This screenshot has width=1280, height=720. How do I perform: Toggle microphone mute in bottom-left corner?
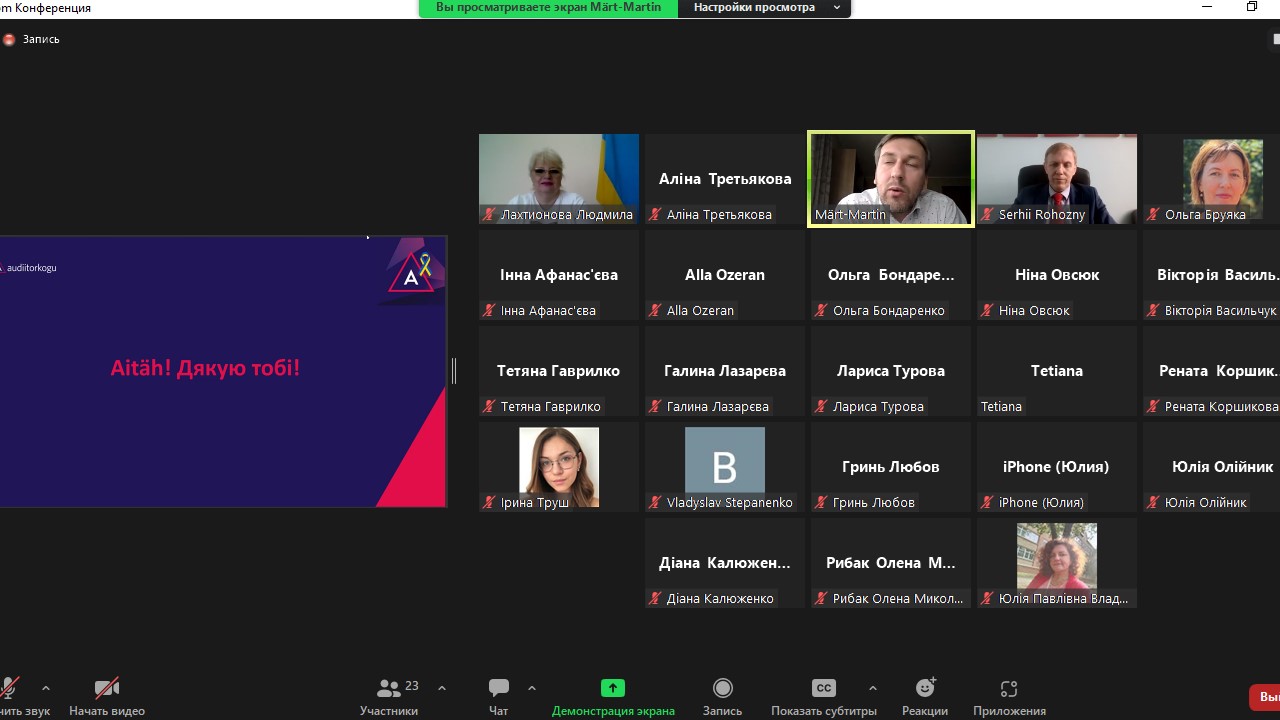[10, 690]
